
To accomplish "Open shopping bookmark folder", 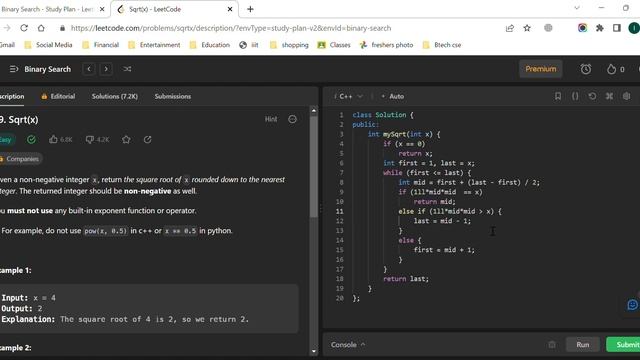I will 289,45.
